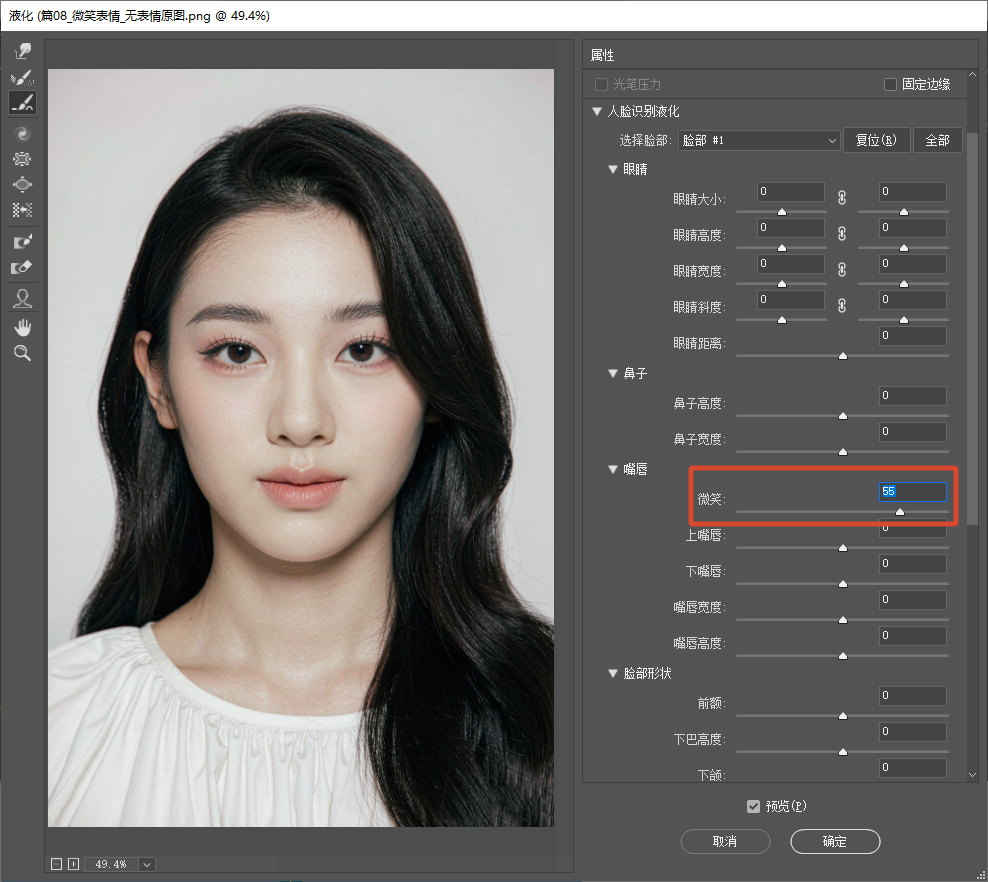Activate the Twirl Clockwise tool
988x882 pixels.
point(23,134)
